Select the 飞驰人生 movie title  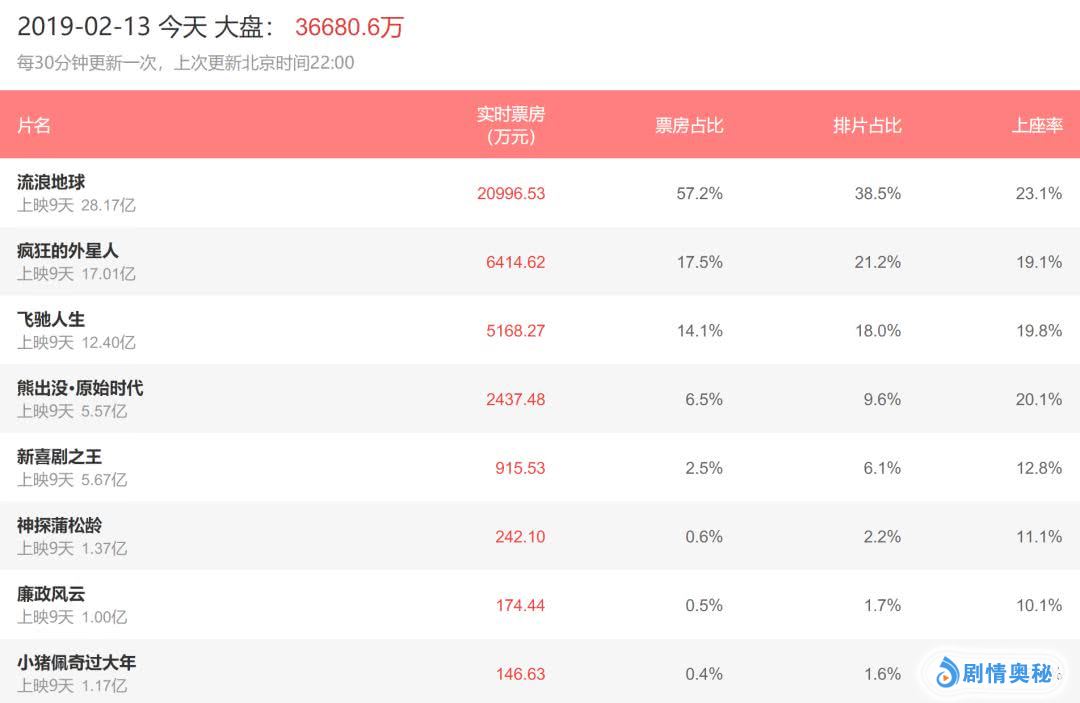(x=51, y=319)
